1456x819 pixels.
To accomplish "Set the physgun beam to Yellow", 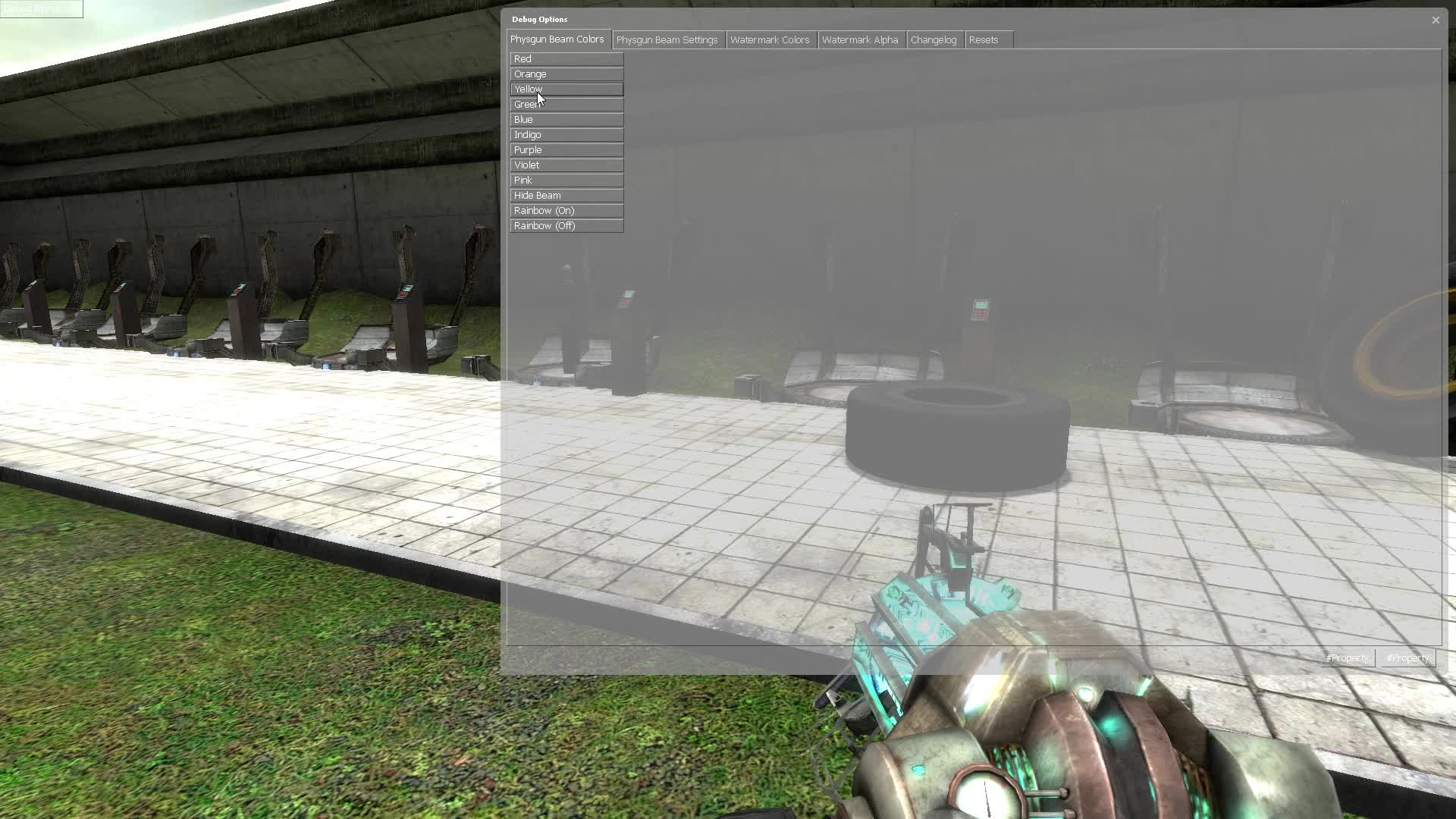I will [x=566, y=89].
